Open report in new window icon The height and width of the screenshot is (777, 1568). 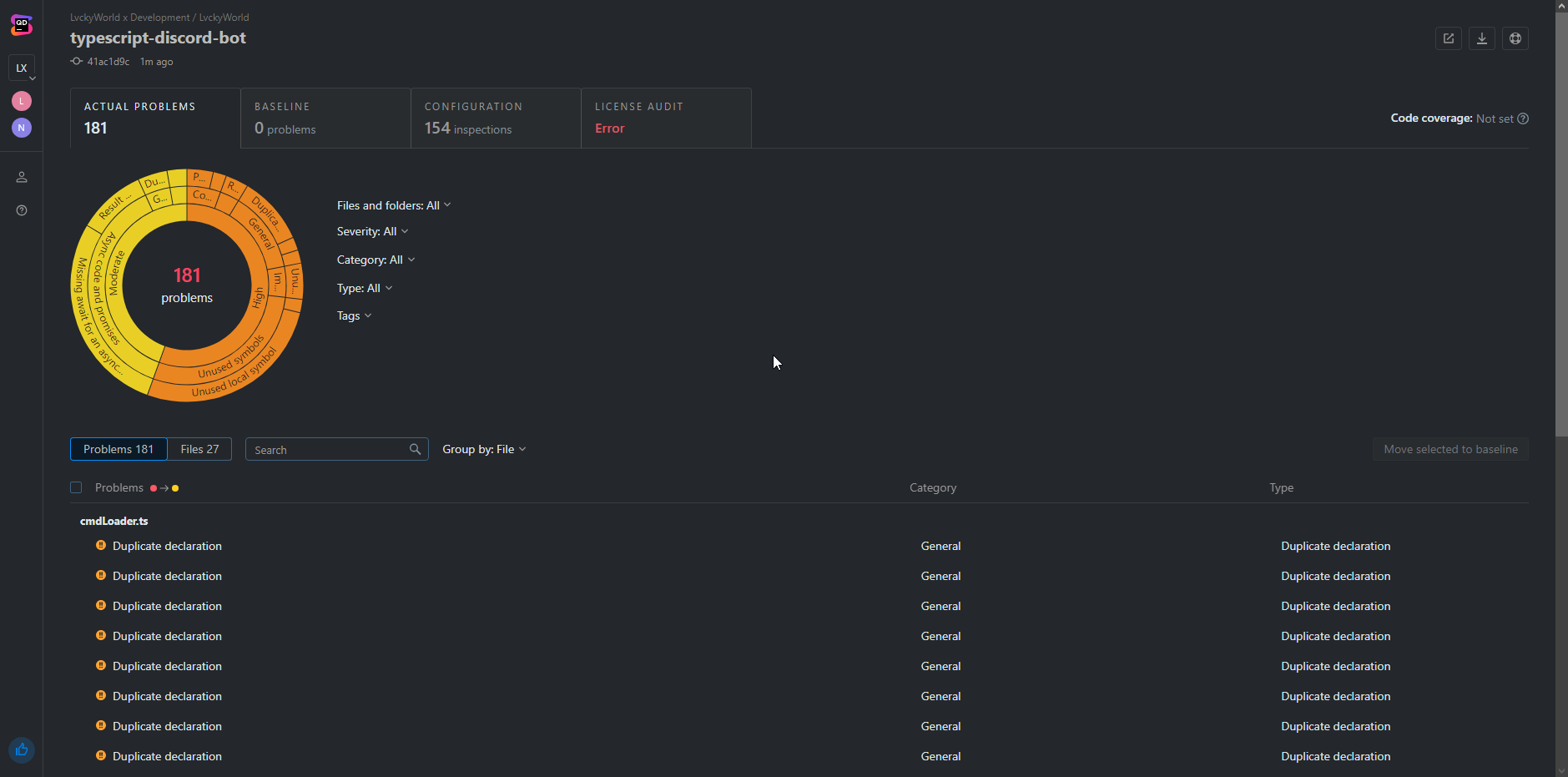point(1448,38)
